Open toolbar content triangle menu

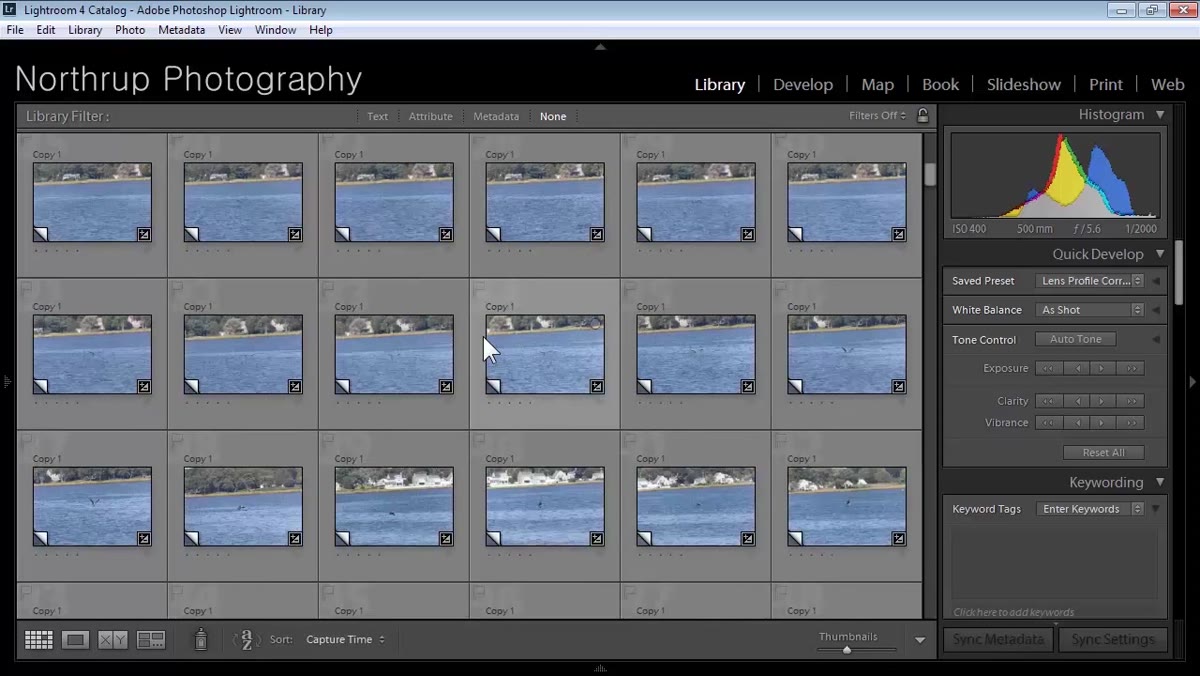coord(920,640)
